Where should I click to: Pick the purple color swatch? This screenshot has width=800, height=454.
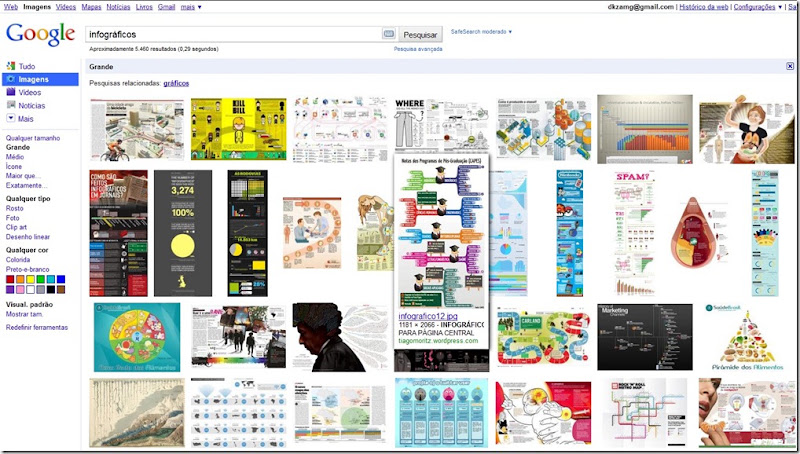point(10,289)
